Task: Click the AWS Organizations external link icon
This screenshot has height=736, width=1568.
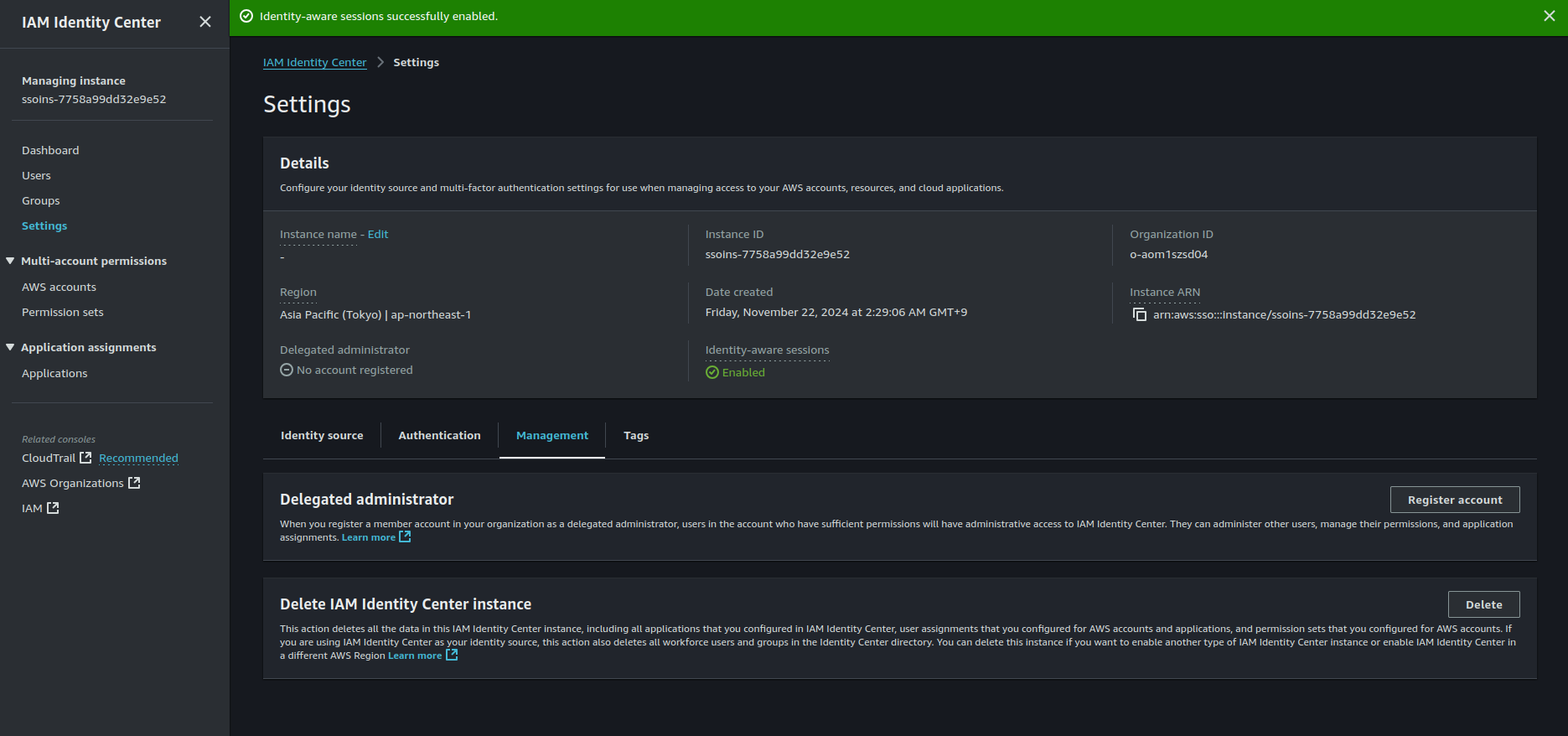Action: tap(134, 483)
